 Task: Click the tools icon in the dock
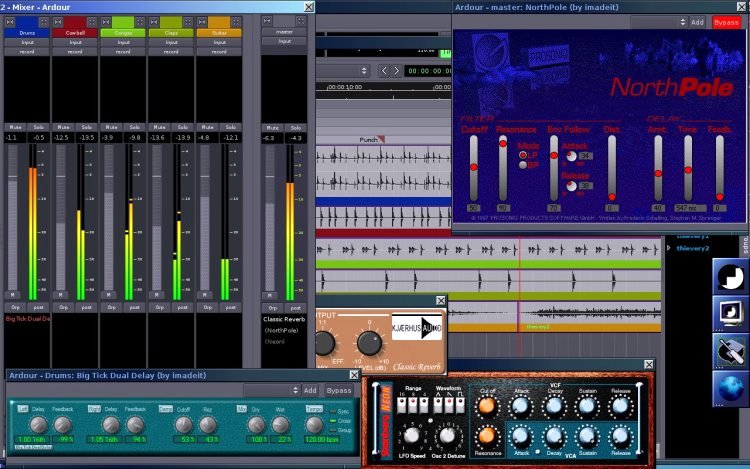(730, 351)
